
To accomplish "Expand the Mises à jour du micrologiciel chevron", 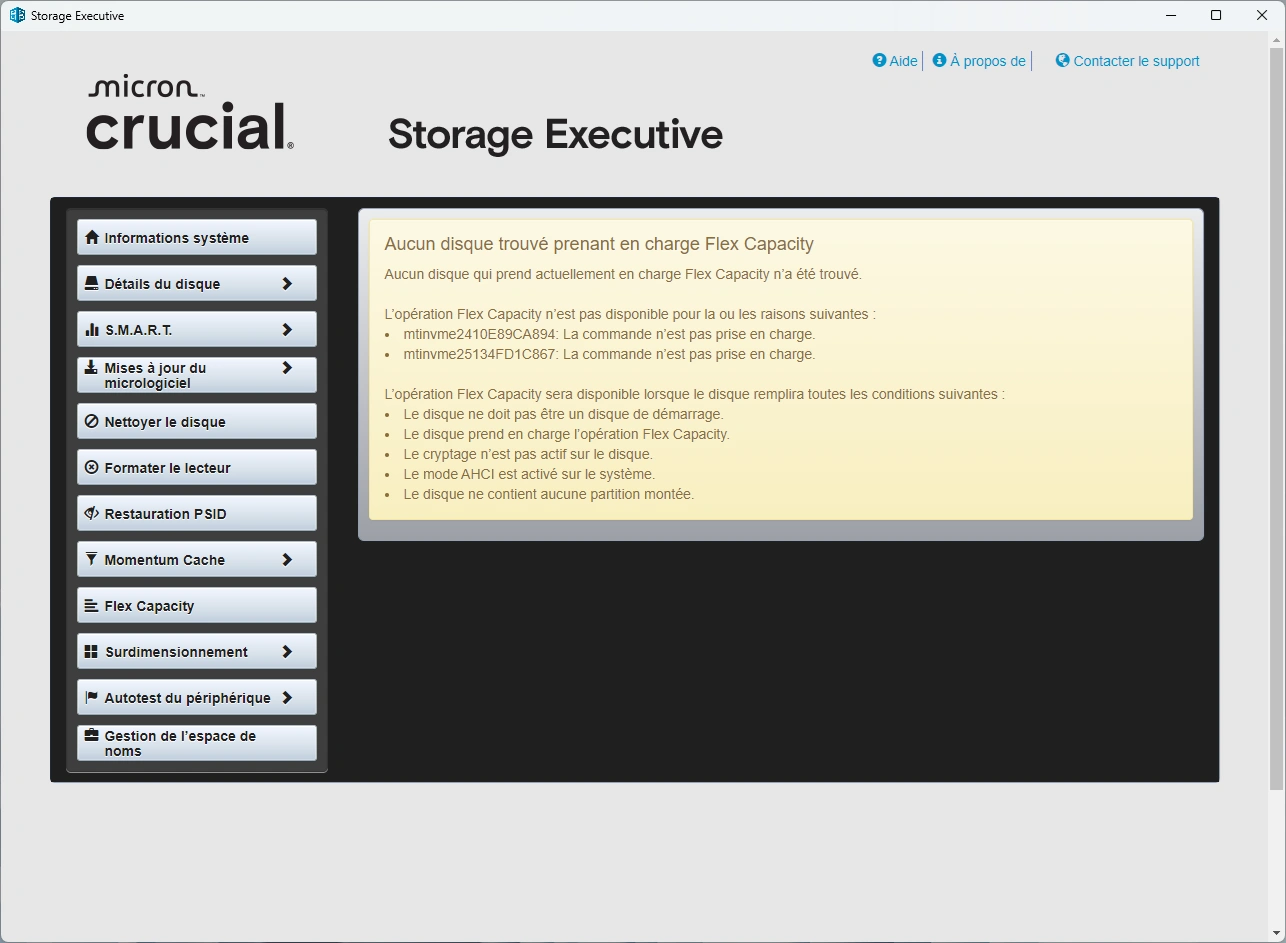I will (287, 367).
